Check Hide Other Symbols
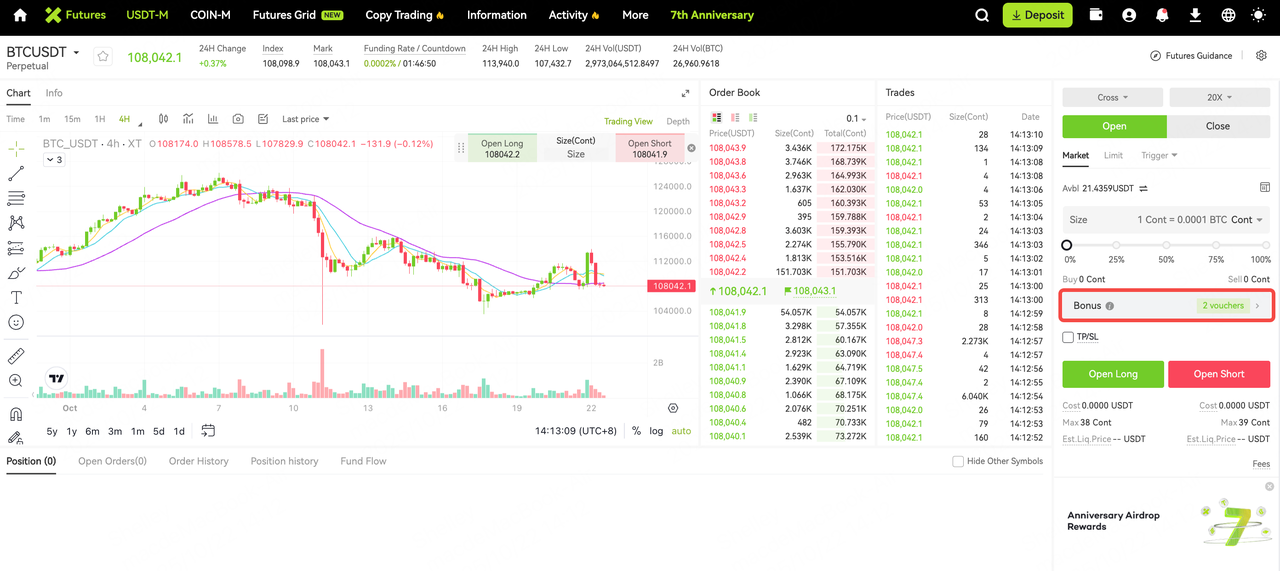Image resolution: width=1280 pixels, height=571 pixels. [958, 461]
